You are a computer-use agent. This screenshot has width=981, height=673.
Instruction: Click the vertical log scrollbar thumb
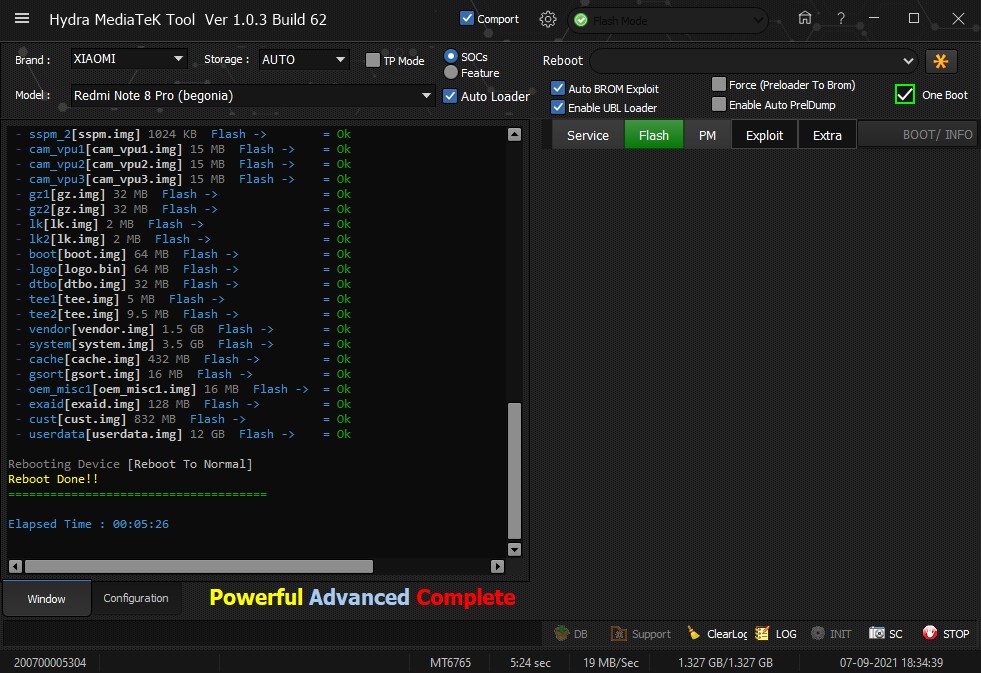(514, 471)
